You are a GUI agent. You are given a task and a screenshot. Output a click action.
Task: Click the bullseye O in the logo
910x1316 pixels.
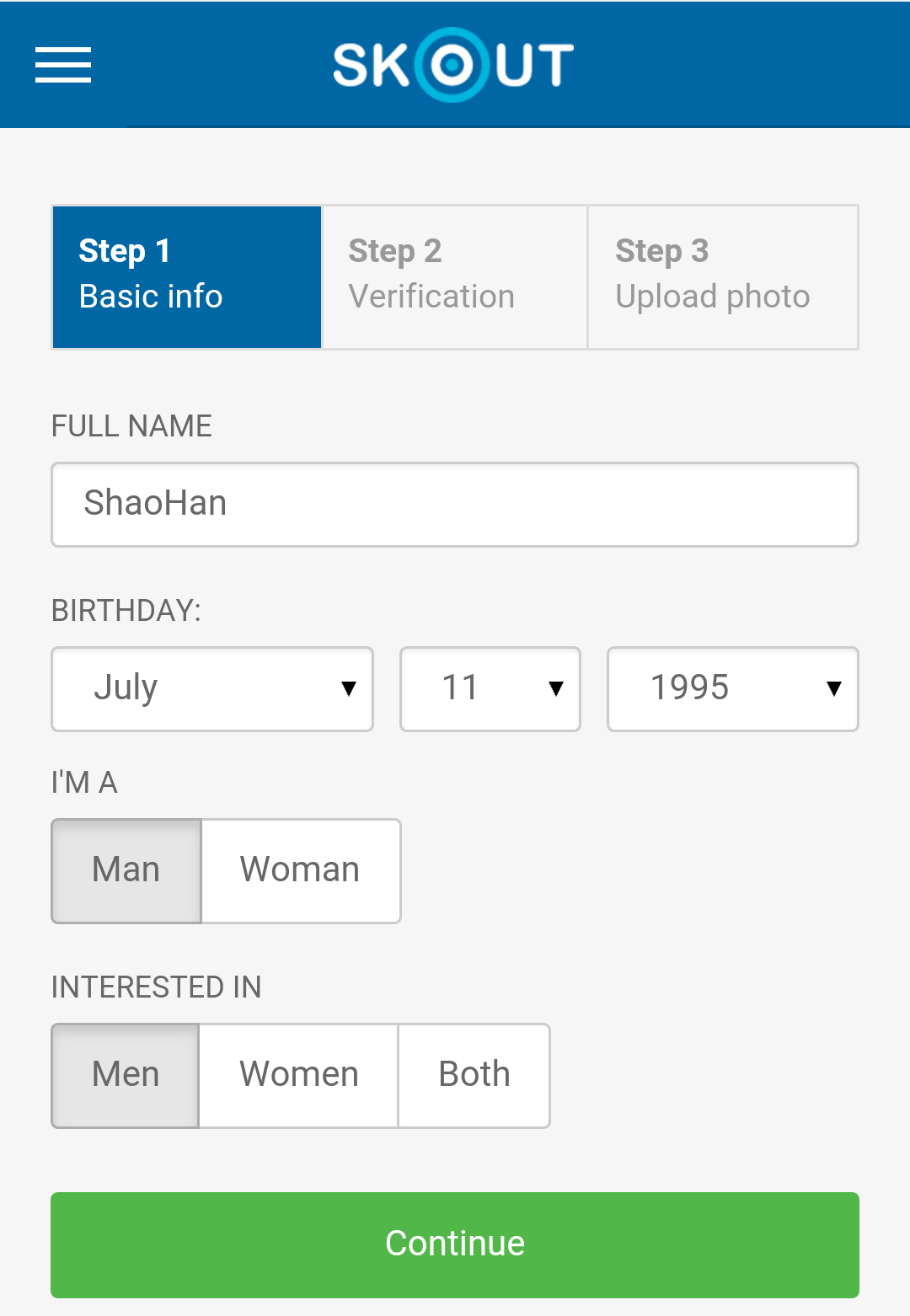tap(452, 65)
